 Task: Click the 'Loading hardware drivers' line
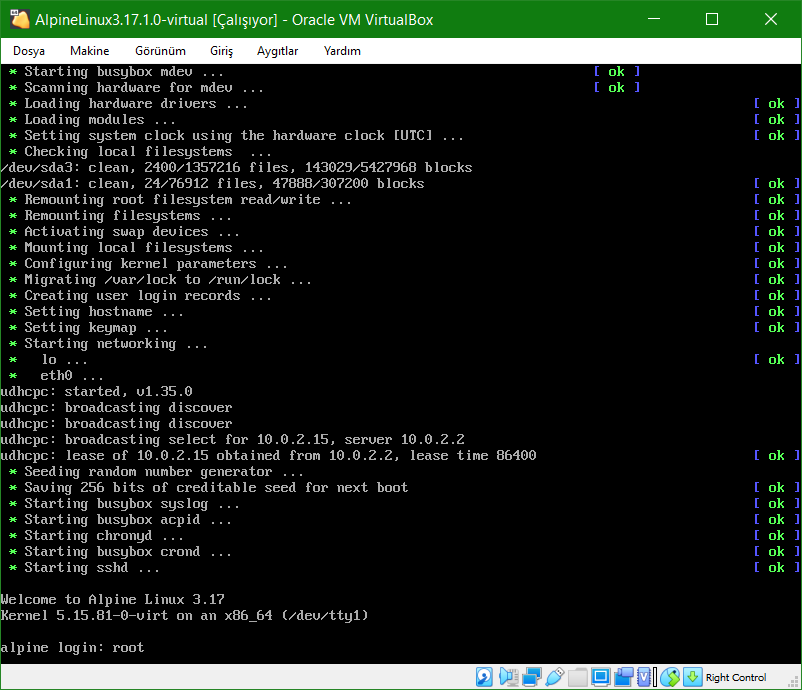pos(128,104)
